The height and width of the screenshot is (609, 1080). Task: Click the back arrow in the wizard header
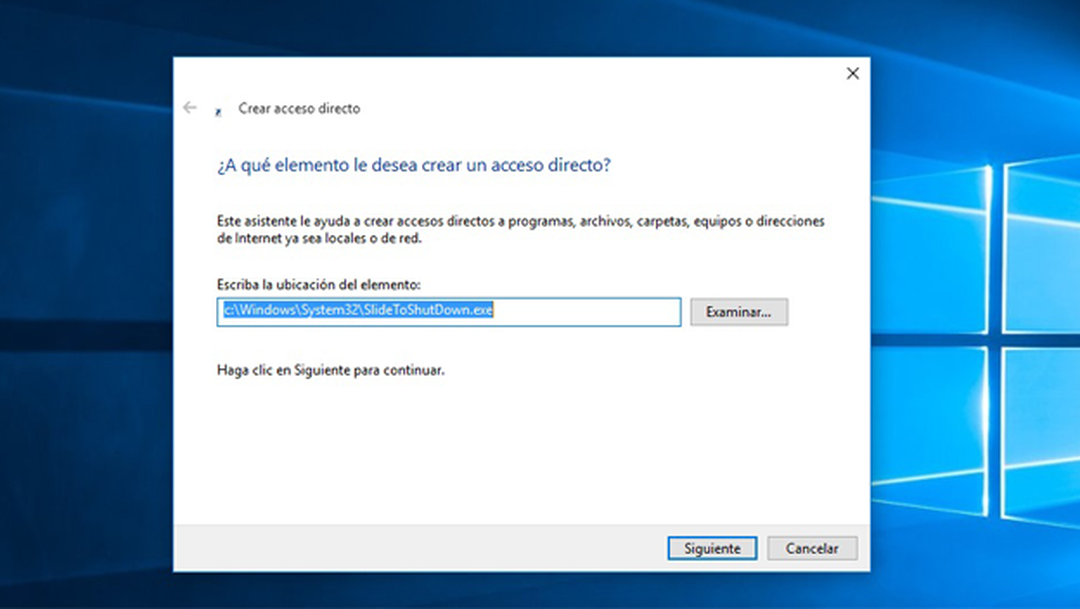(190, 108)
